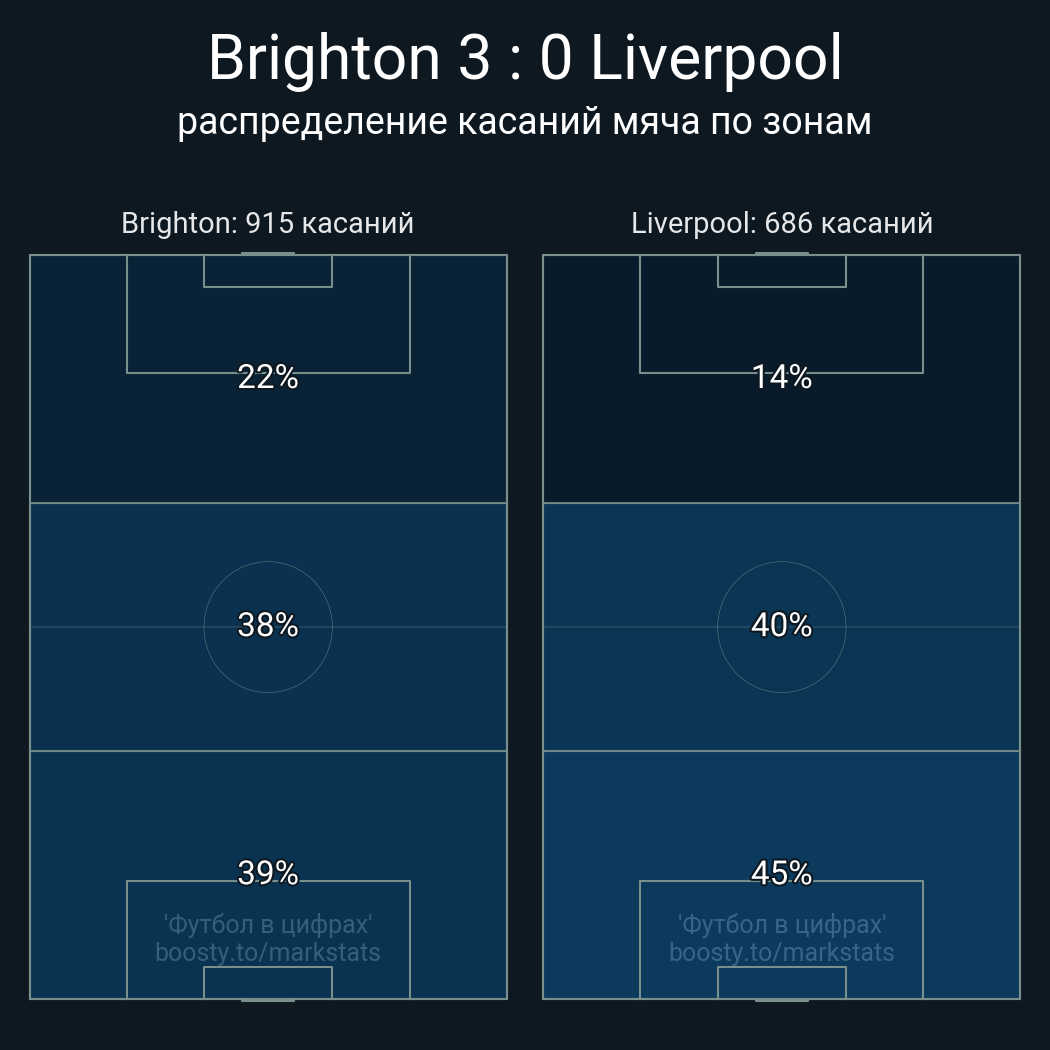This screenshot has width=1050, height=1050.
Task: Click Brighton's 38% middle third value
Action: click(268, 625)
